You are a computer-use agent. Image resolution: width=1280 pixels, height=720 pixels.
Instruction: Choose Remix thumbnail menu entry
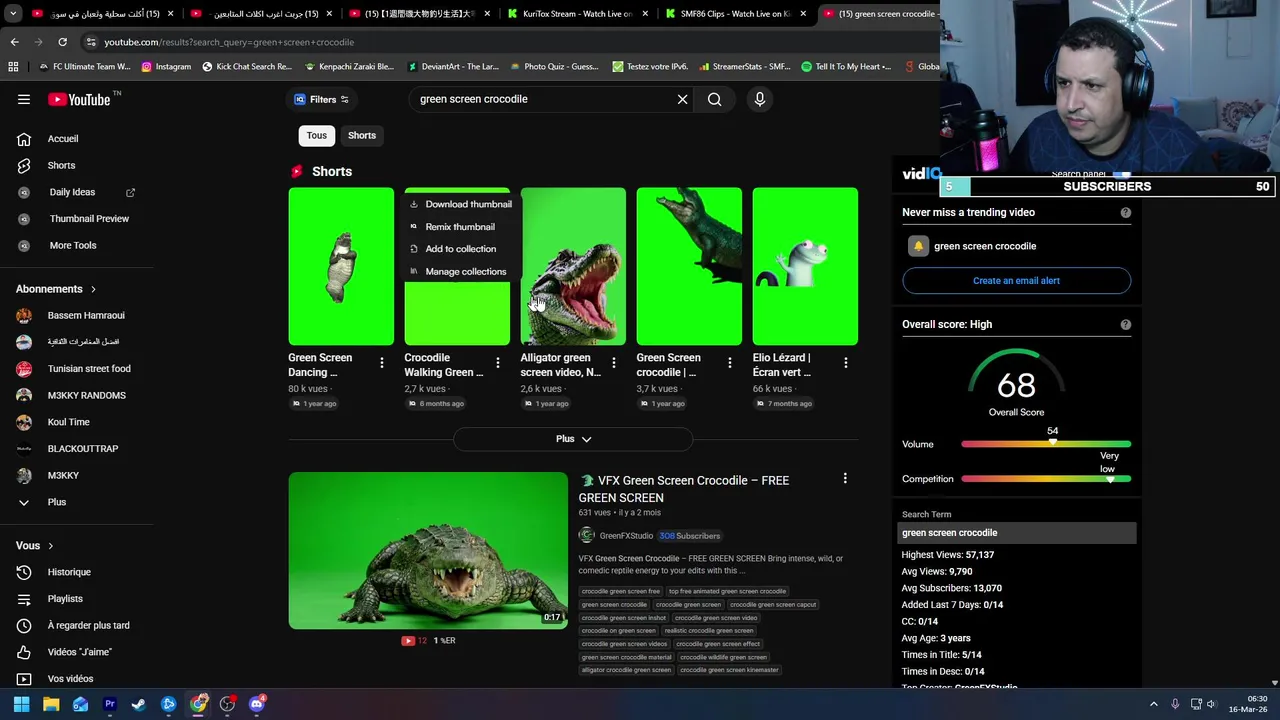coord(459,227)
